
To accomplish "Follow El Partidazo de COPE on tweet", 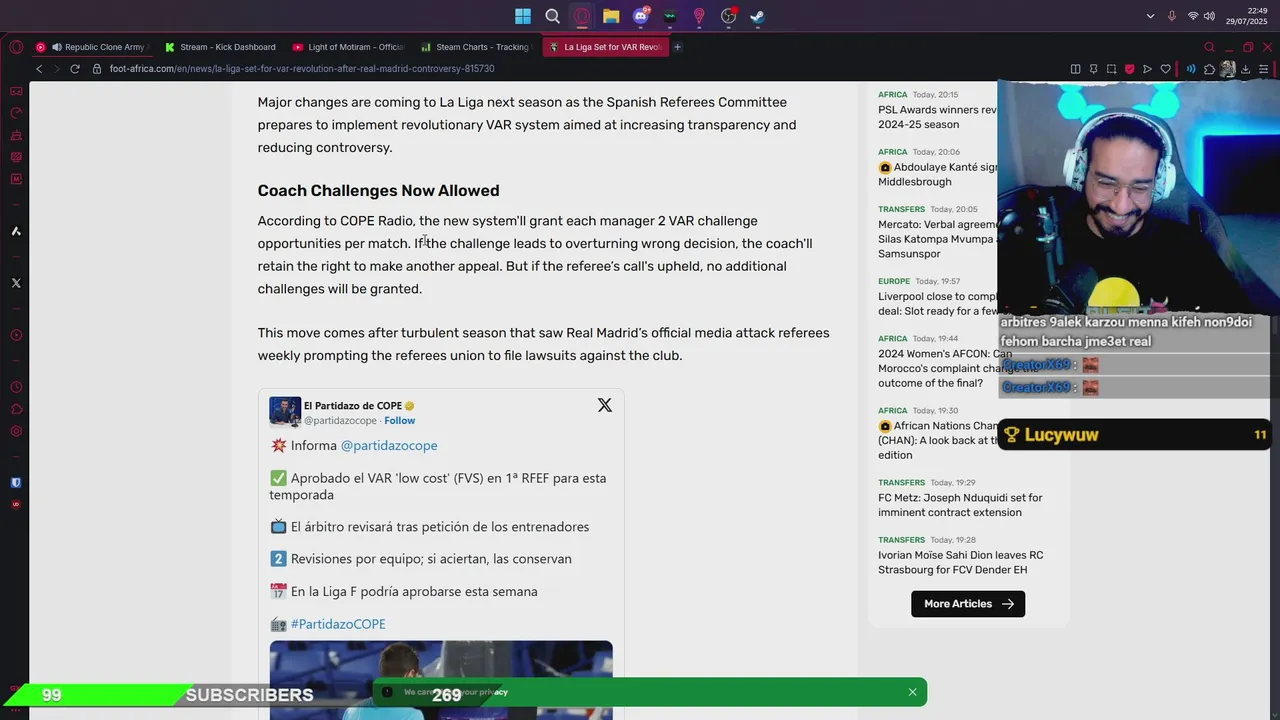I will click(399, 421).
